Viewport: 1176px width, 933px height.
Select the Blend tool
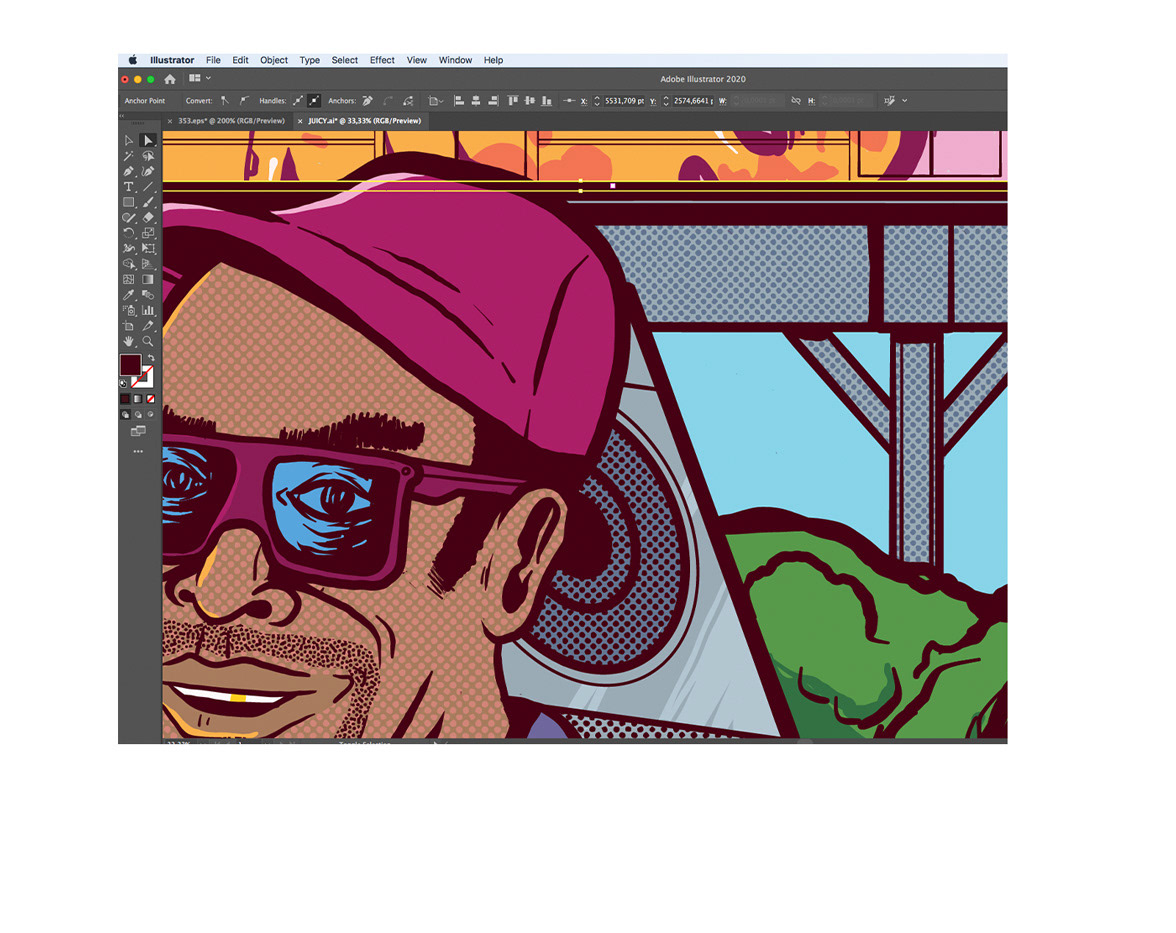[x=148, y=295]
